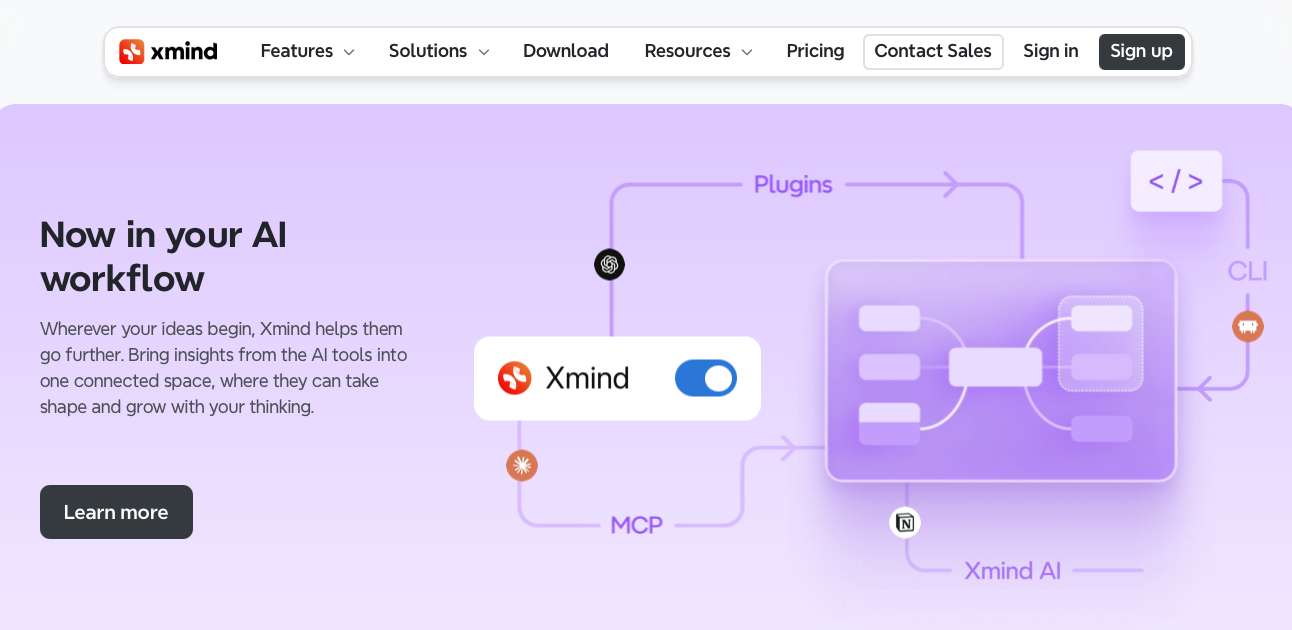Click the mind map illustration panel
Screen dimensions: 1292x630
pos(1001,371)
